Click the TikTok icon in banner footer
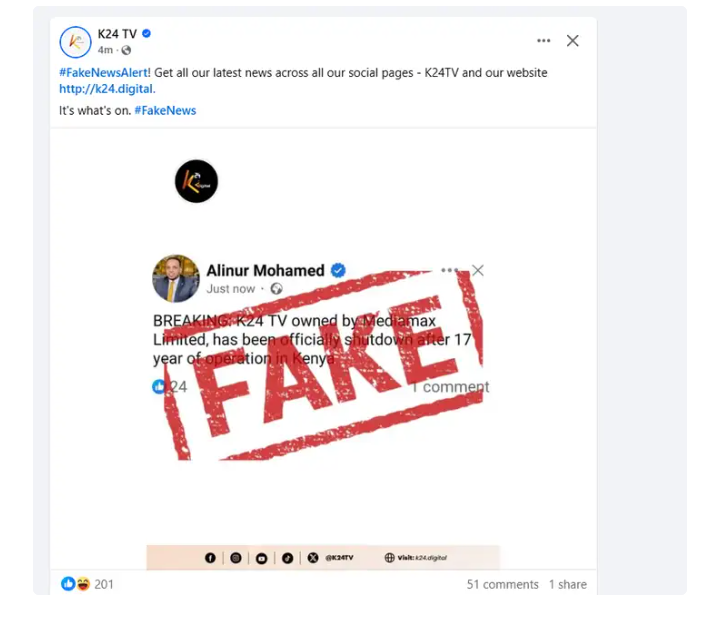 point(287,558)
